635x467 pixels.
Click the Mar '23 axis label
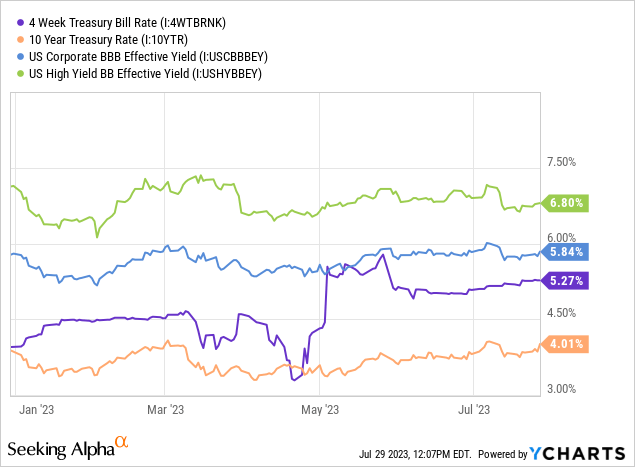(166, 408)
